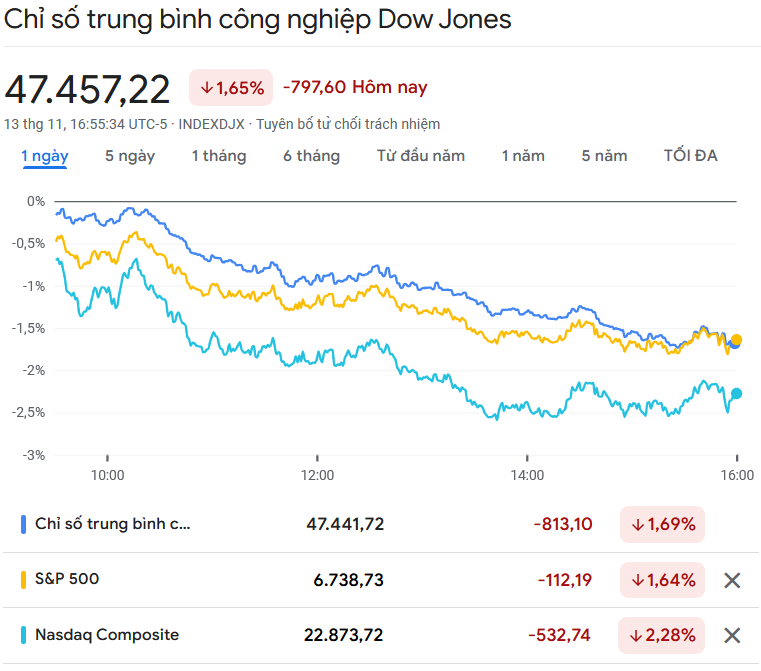Viewport: 761px width, 671px height.
Task: Click the blue Dow Jones legend color marker
Action: point(23,524)
